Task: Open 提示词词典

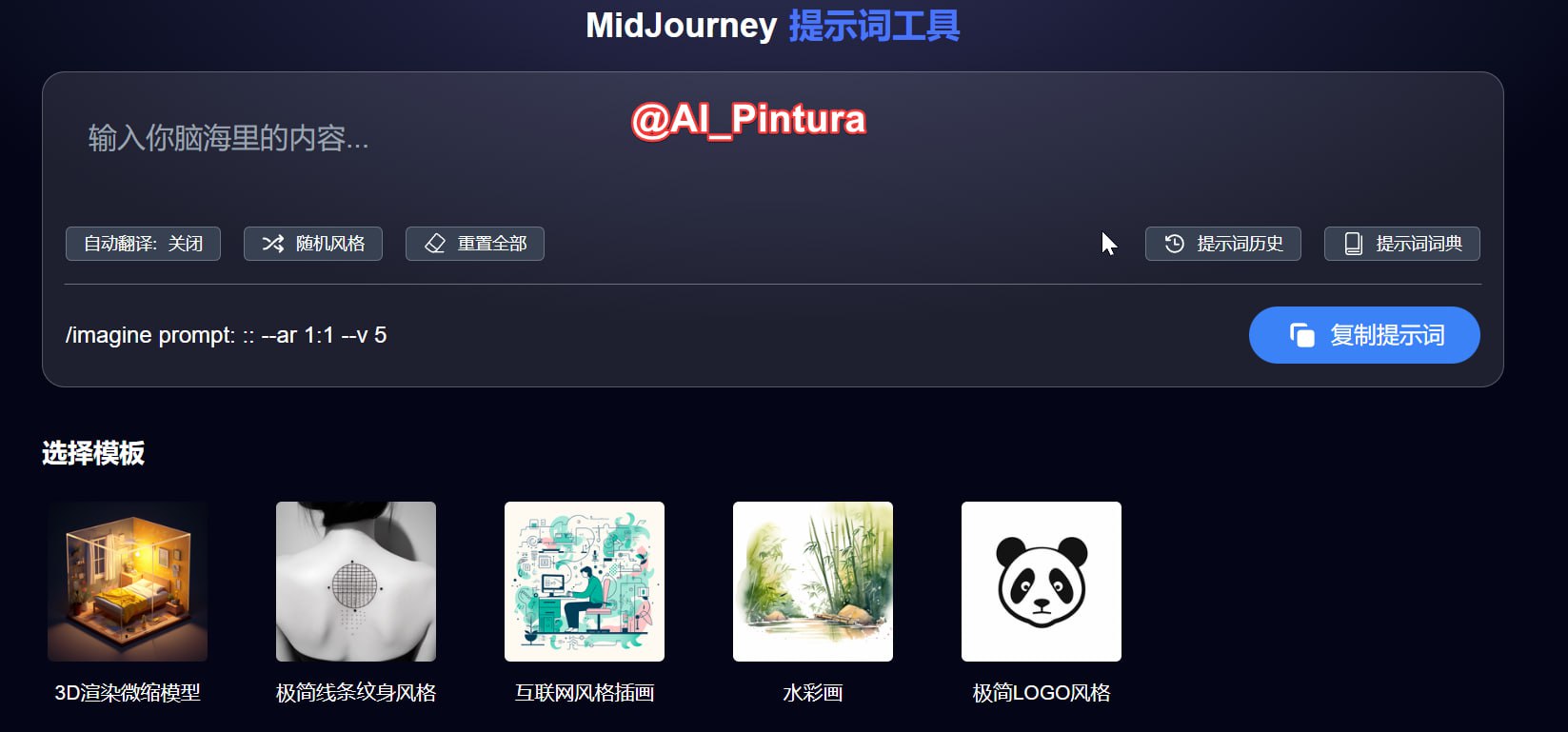Action: point(1402,244)
